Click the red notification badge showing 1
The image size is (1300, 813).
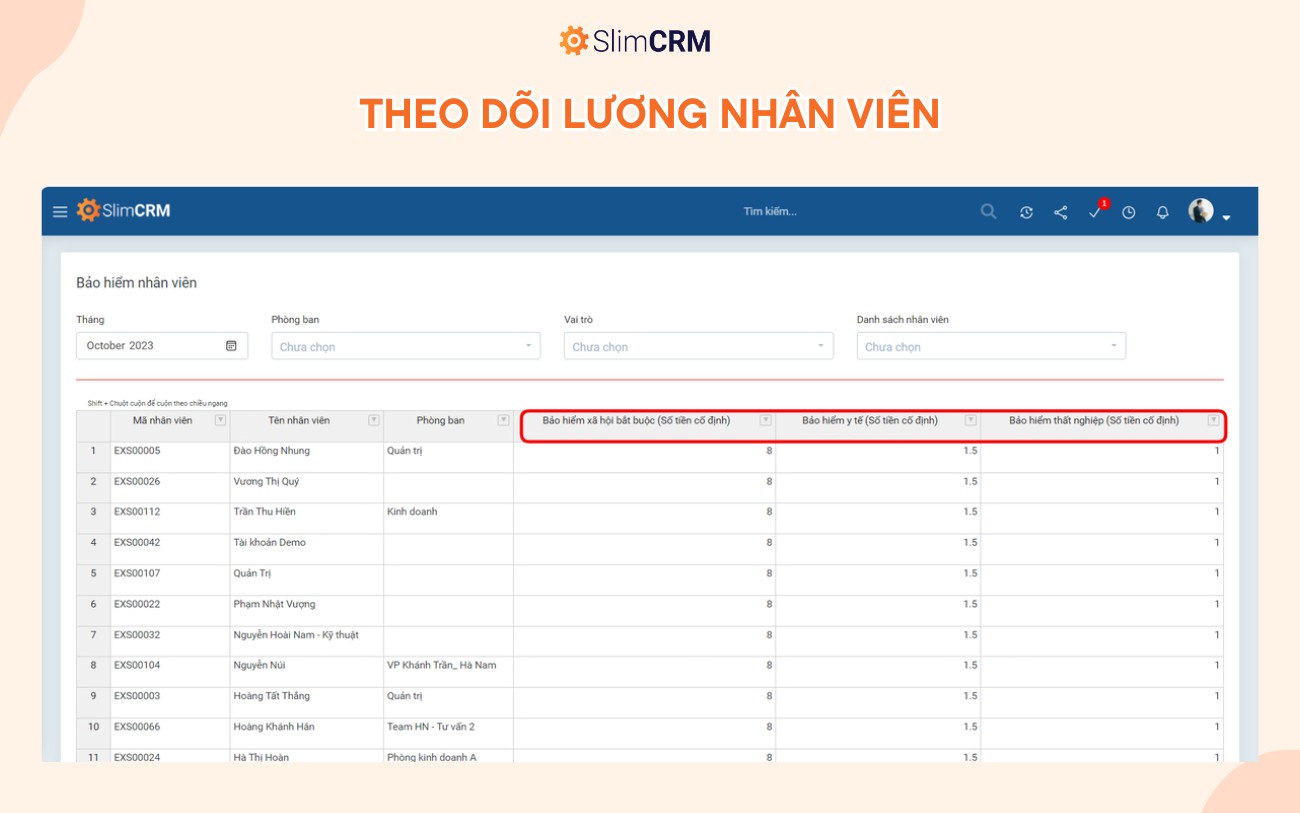pos(1102,201)
